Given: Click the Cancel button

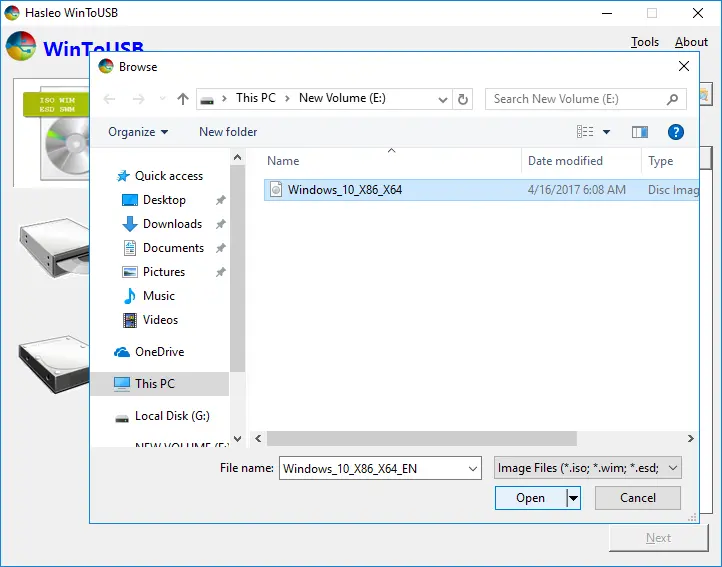Looking at the screenshot, I should pos(638,498).
